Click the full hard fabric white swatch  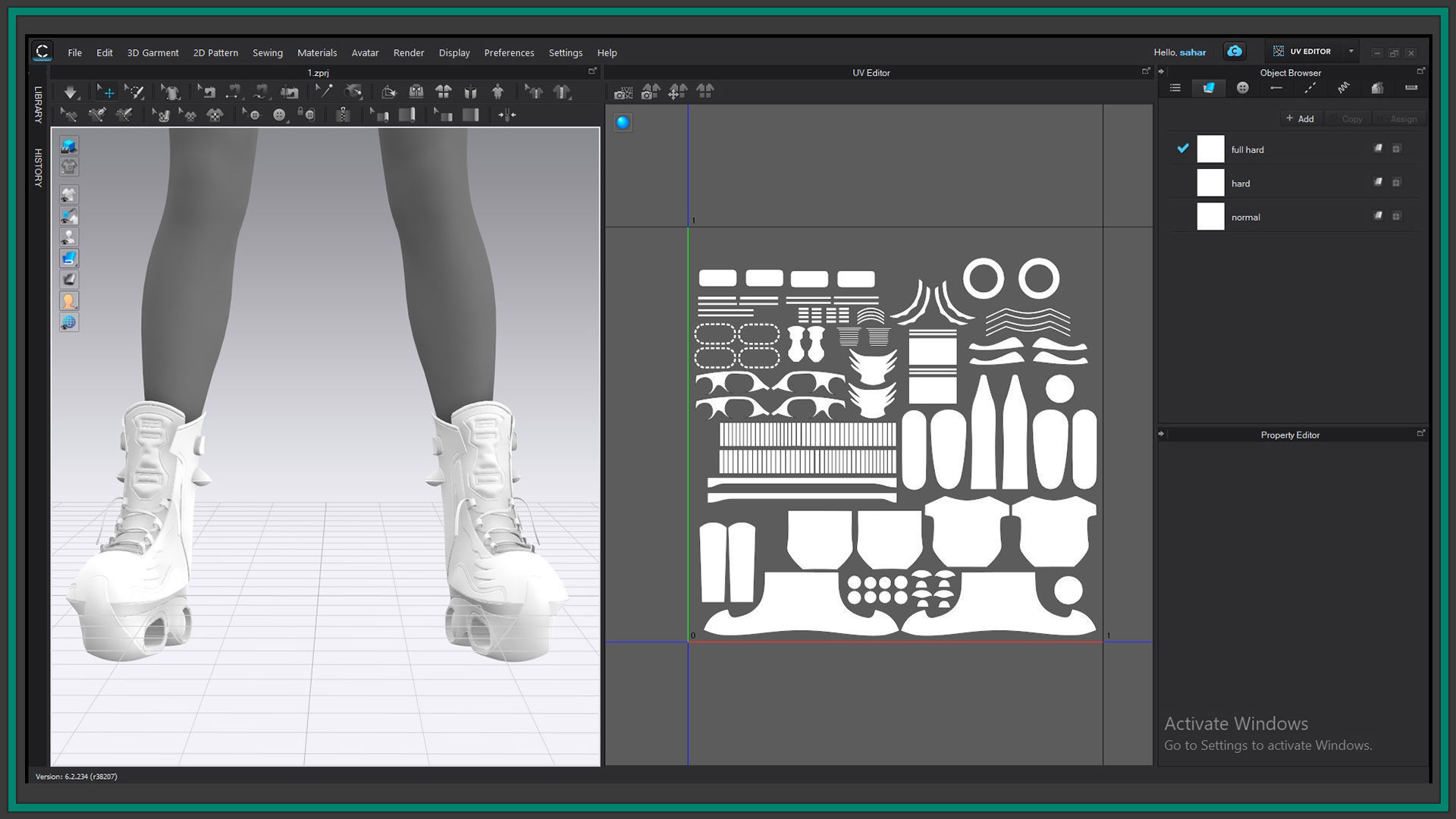pos(1210,149)
